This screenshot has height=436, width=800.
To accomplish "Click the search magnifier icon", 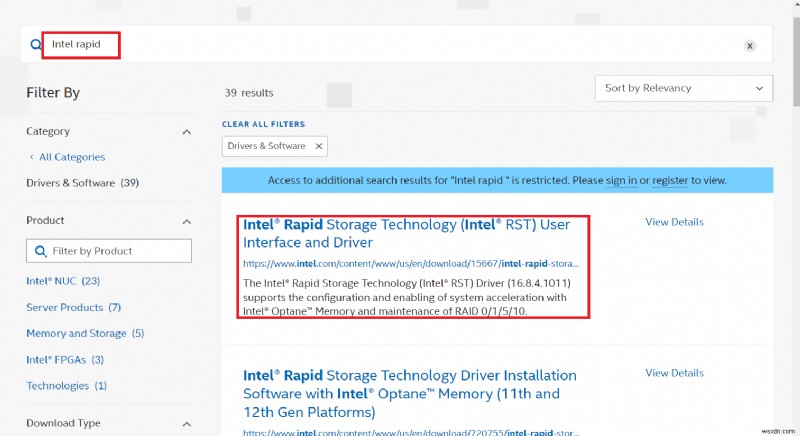I will [35, 45].
